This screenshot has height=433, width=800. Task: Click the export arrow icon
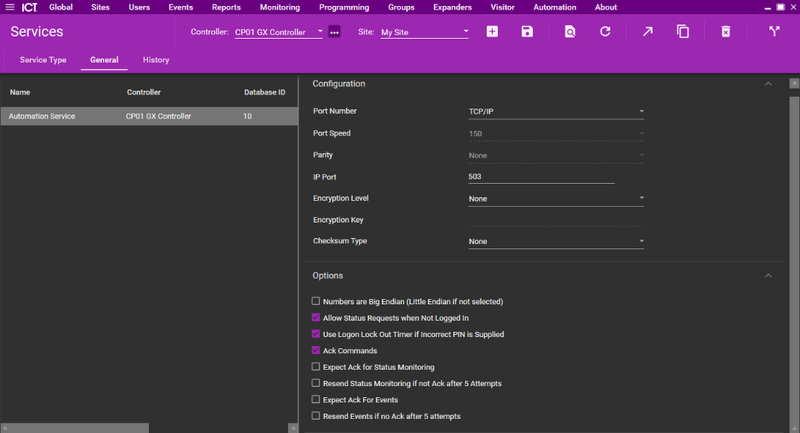[647, 32]
